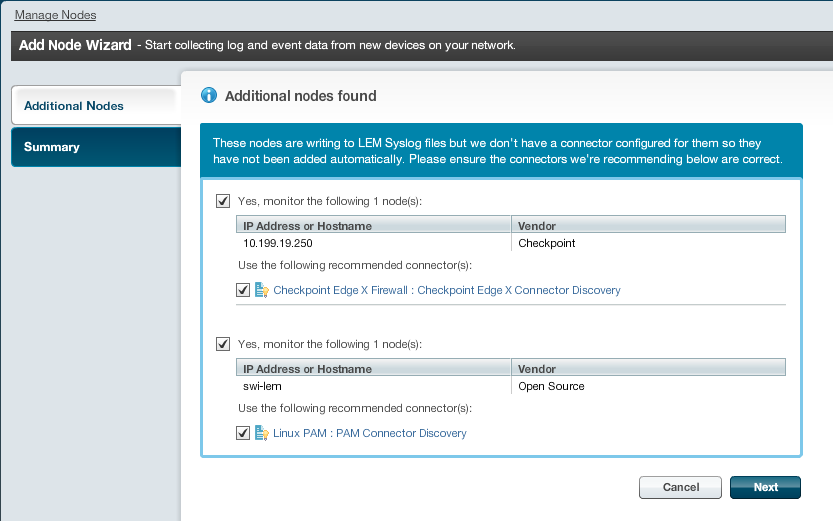833x521 pixels.
Task: Uncheck monitor node checkbox for 10.199.19.250
Action: [x=223, y=201]
